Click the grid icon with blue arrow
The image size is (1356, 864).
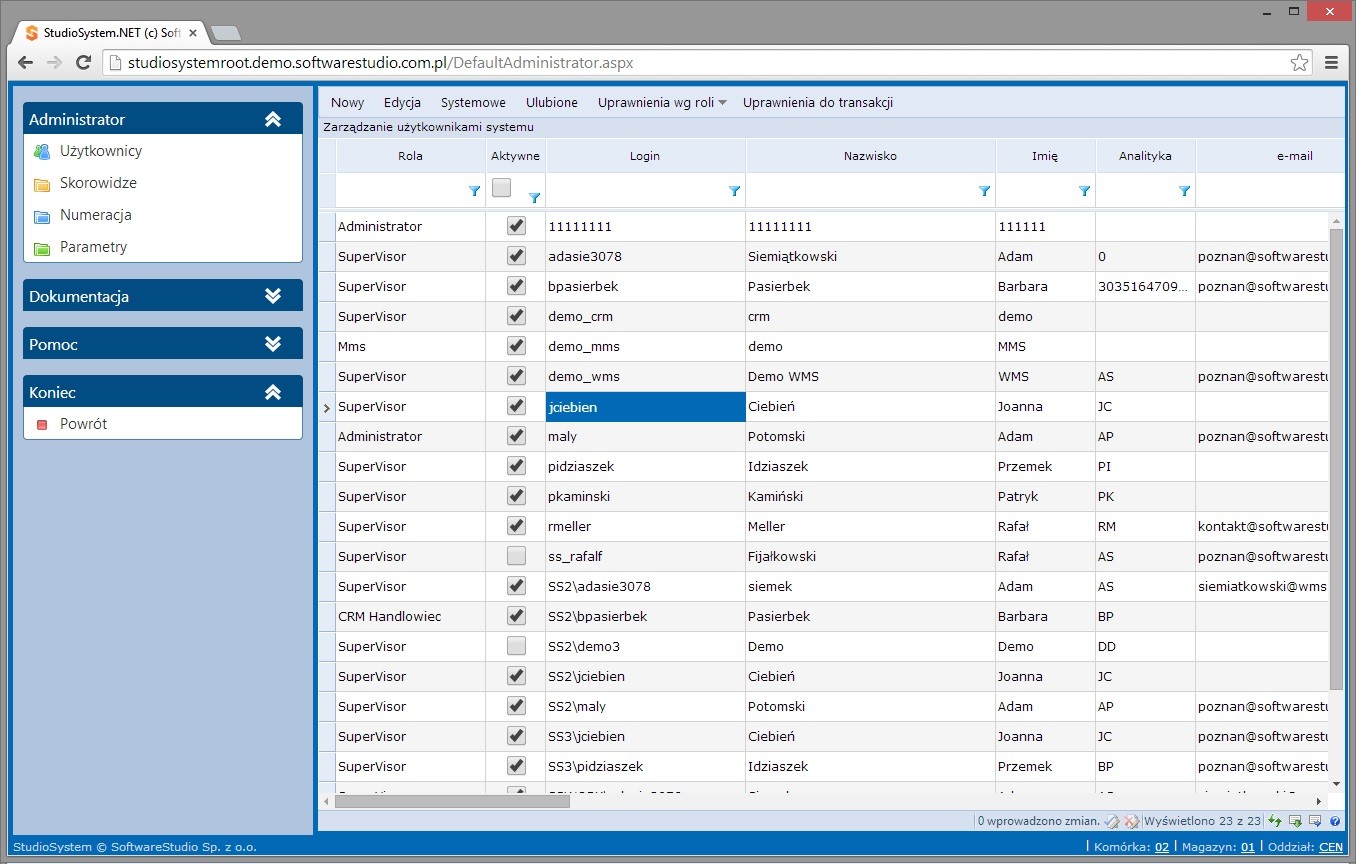pyautogui.click(x=1315, y=821)
